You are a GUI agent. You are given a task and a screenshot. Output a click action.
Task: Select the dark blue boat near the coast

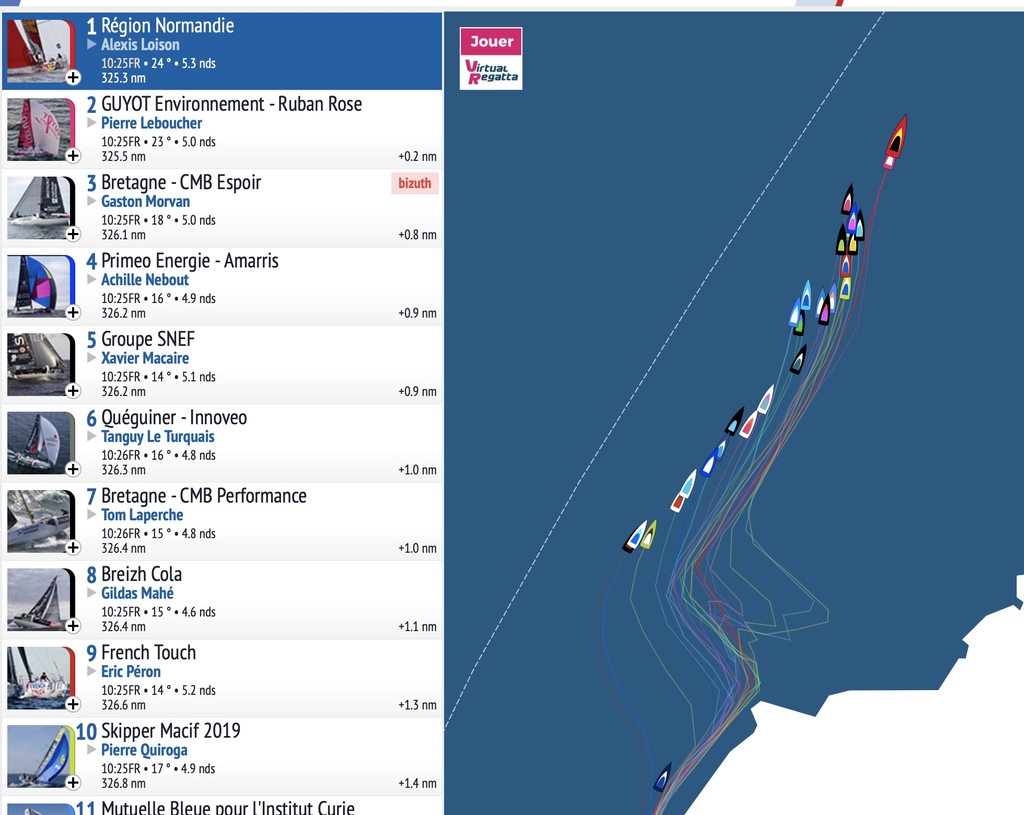click(662, 777)
